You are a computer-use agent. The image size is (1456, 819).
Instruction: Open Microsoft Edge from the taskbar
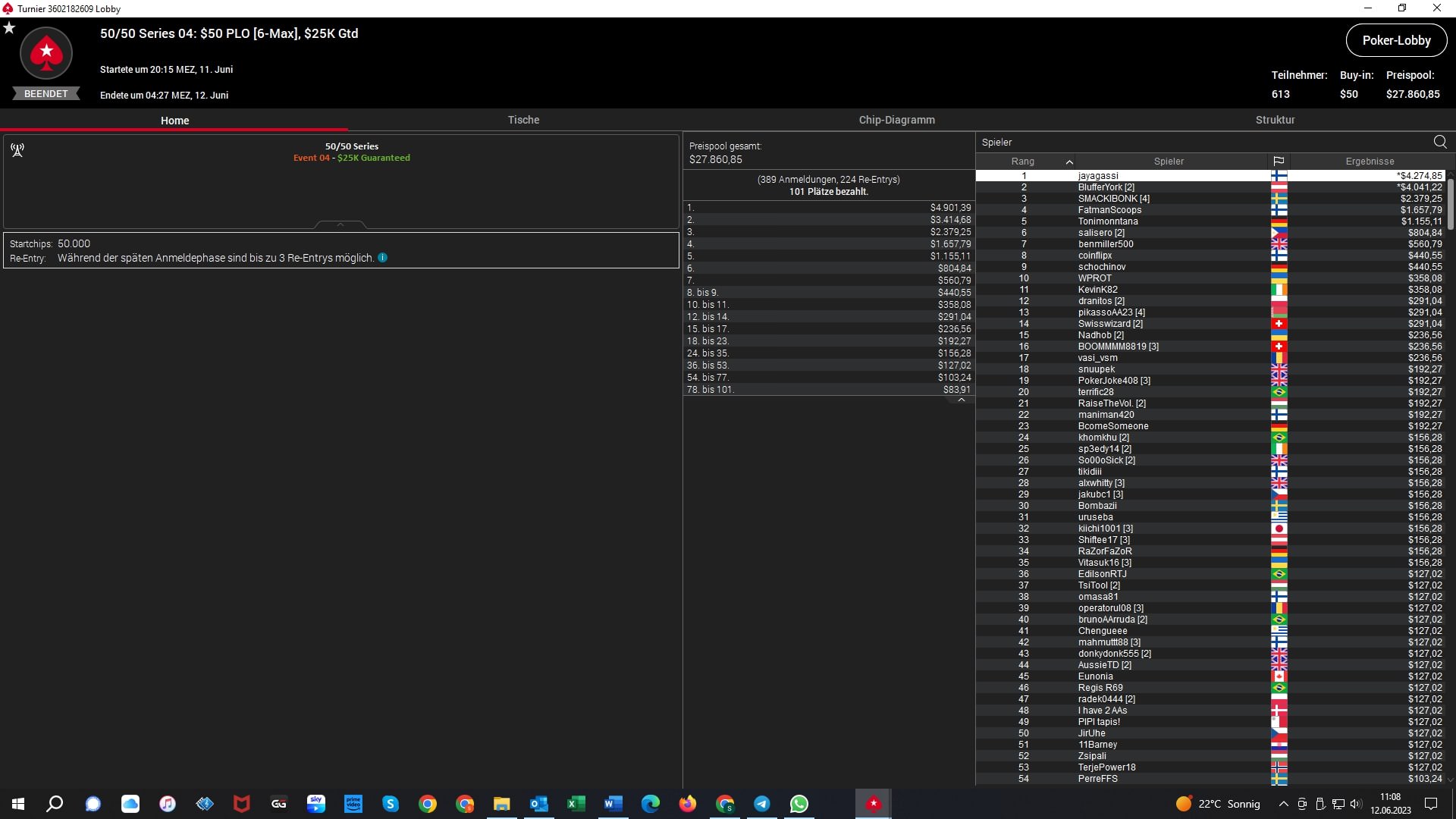(651, 804)
